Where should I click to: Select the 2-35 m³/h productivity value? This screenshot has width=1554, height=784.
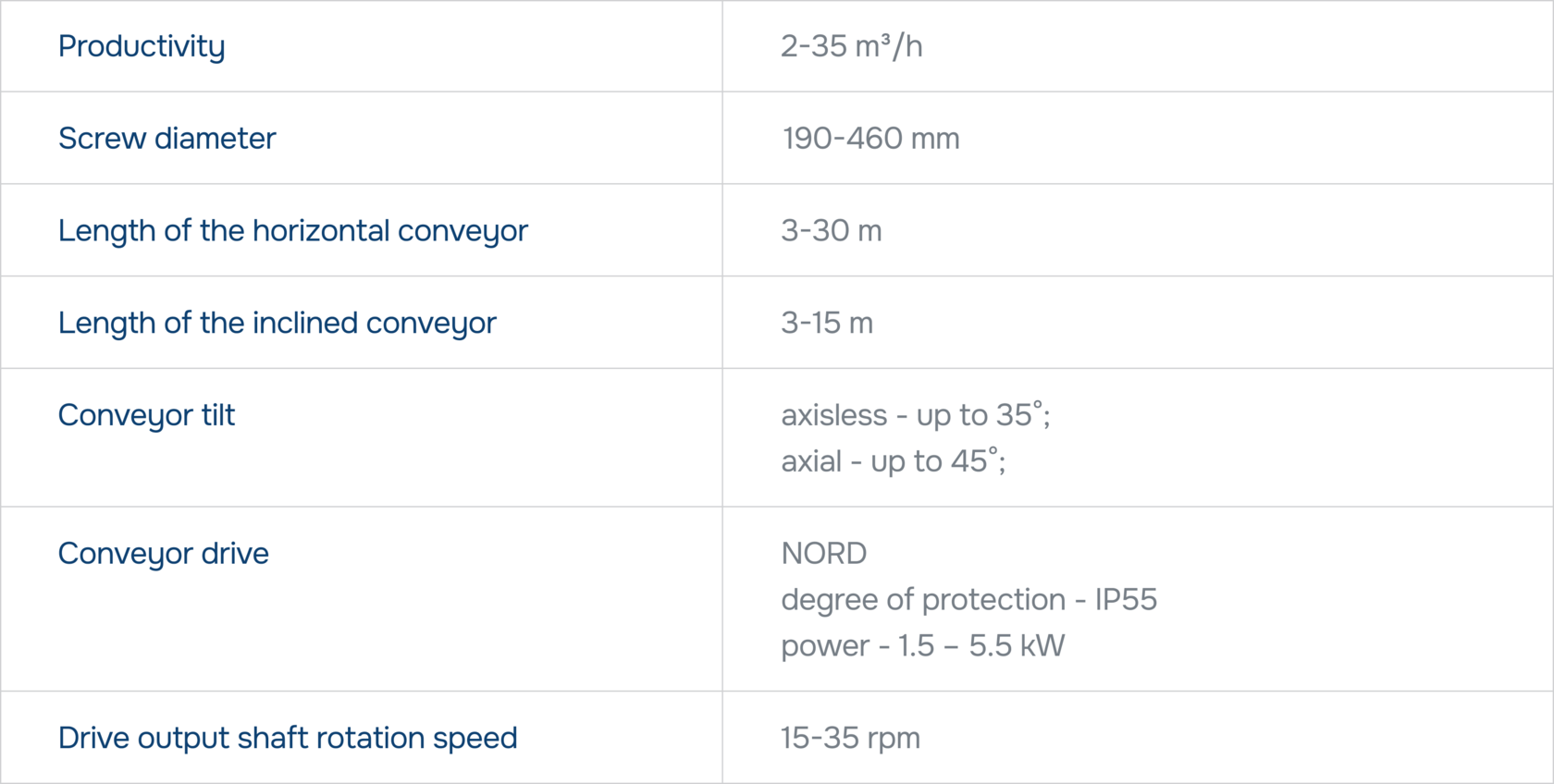click(851, 46)
